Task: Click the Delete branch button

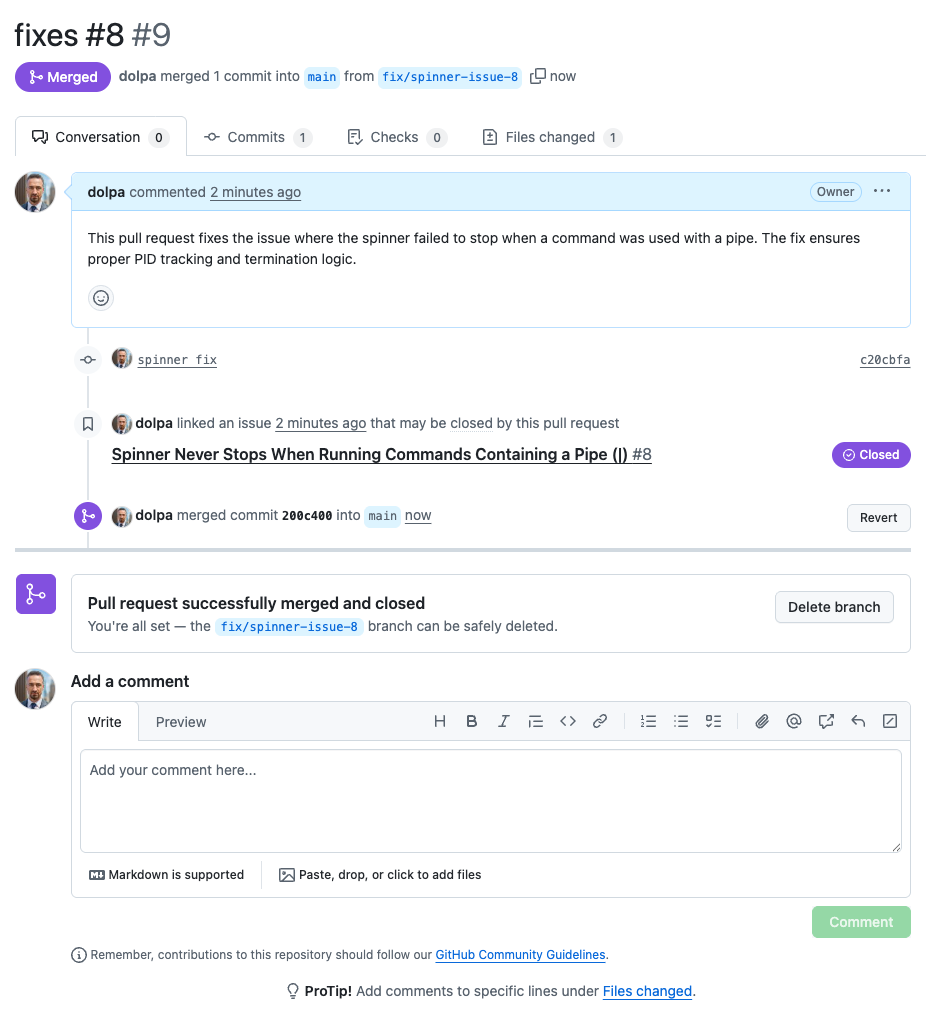Action: (x=834, y=607)
